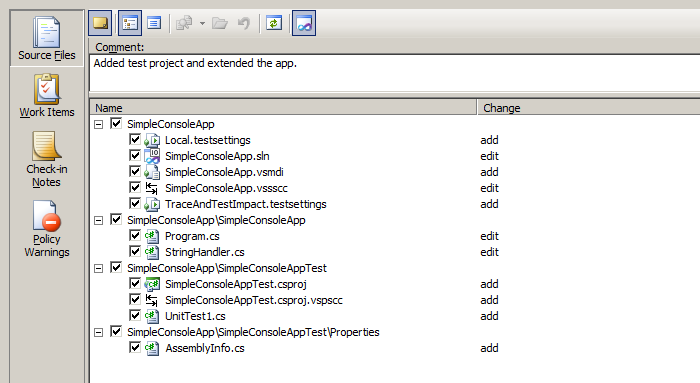Viewport: 700px width, 383px height.
Task: Click the SimpleConsoleApp.vsmdi file icon
Action: [x=152, y=172]
